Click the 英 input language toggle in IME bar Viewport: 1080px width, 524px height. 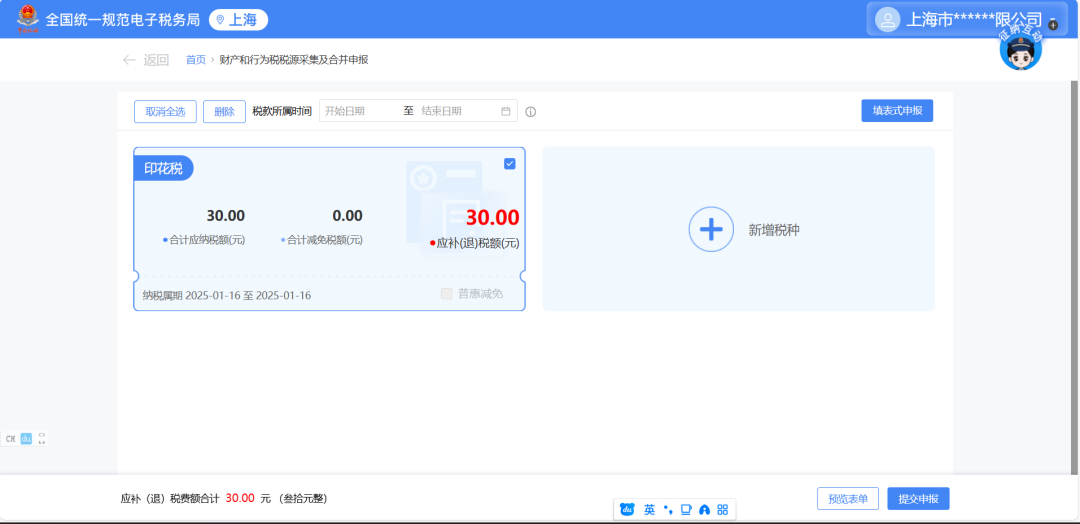tap(649, 510)
